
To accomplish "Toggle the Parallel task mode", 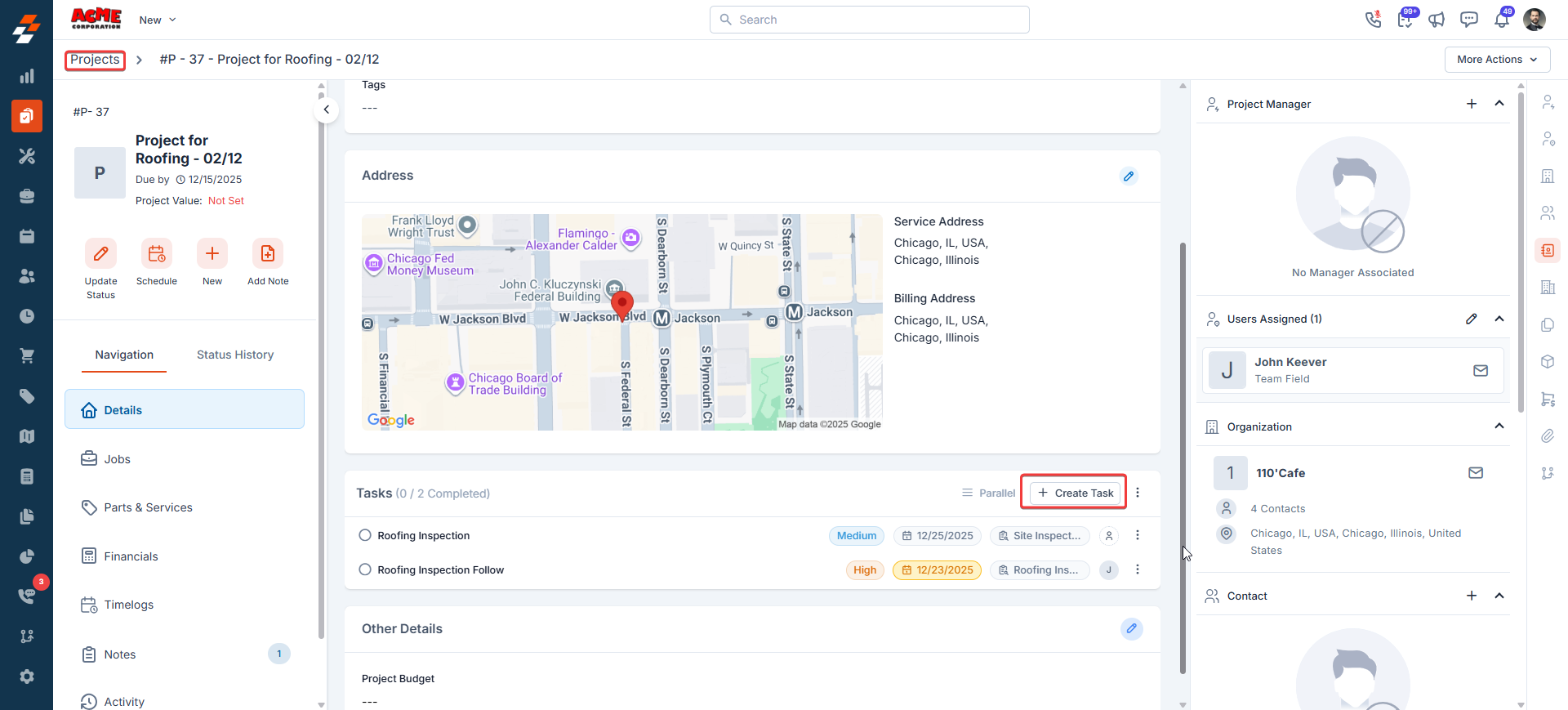I will 988,493.
